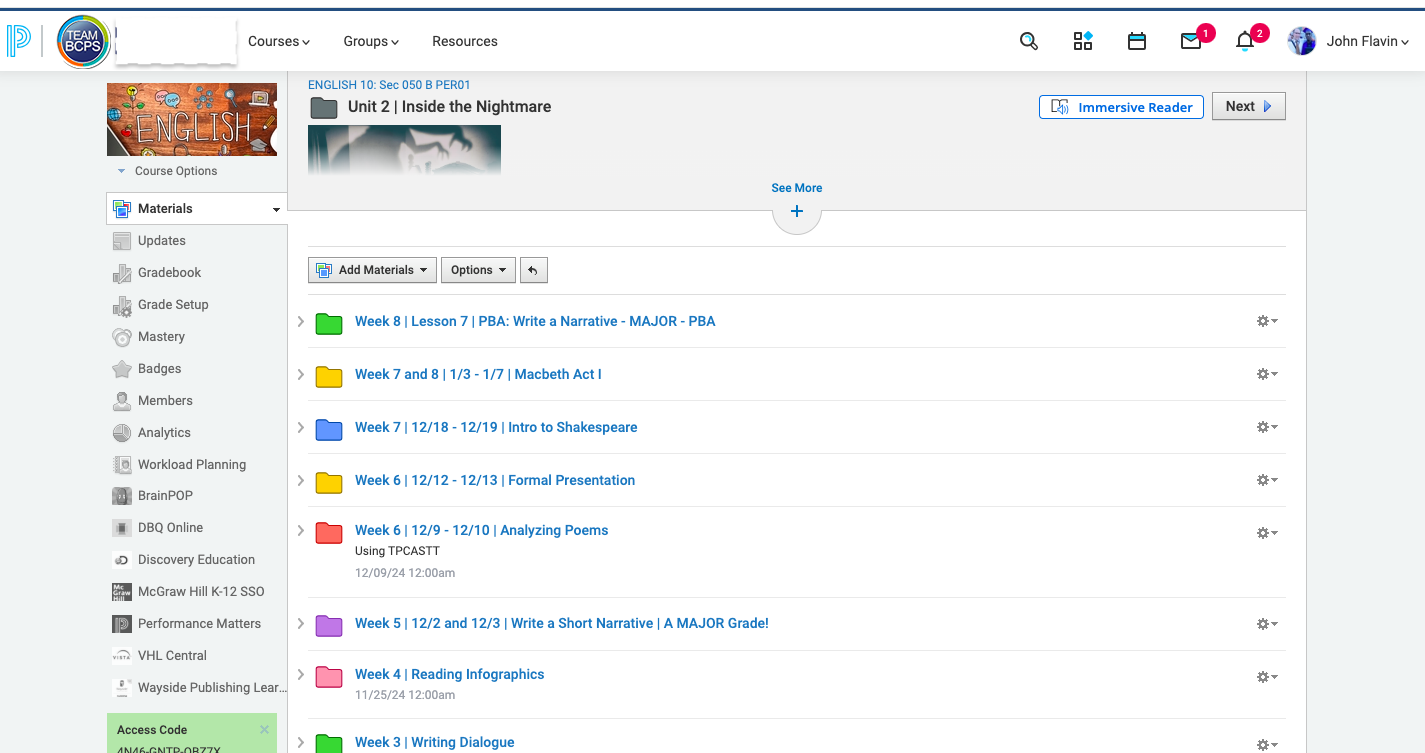The height and width of the screenshot is (753, 1425).
Task: Open the Week 7 and 8 Macbeth Act I link
Action: (478, 374)
